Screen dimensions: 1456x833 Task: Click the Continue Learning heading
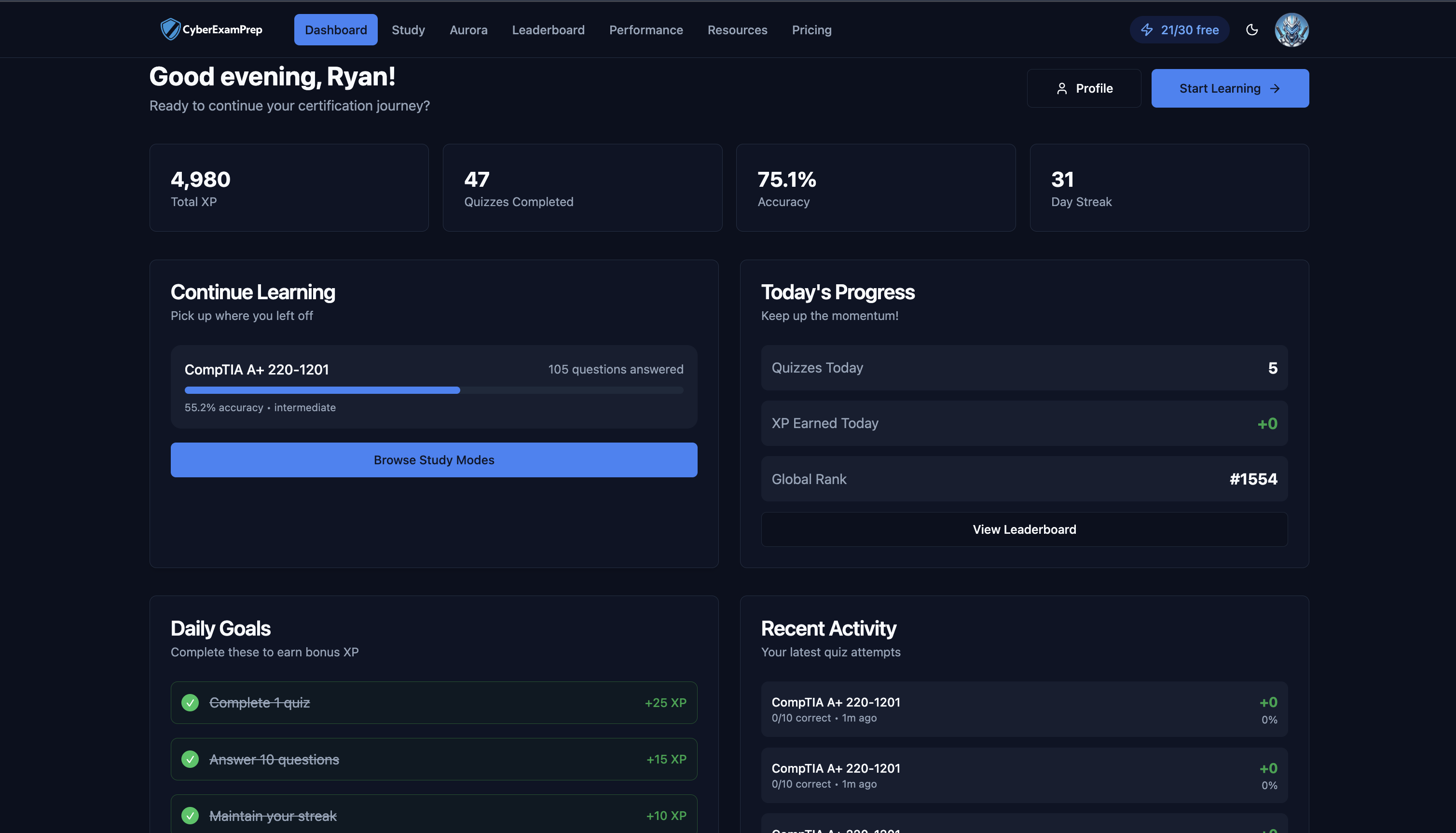[253, 292]
